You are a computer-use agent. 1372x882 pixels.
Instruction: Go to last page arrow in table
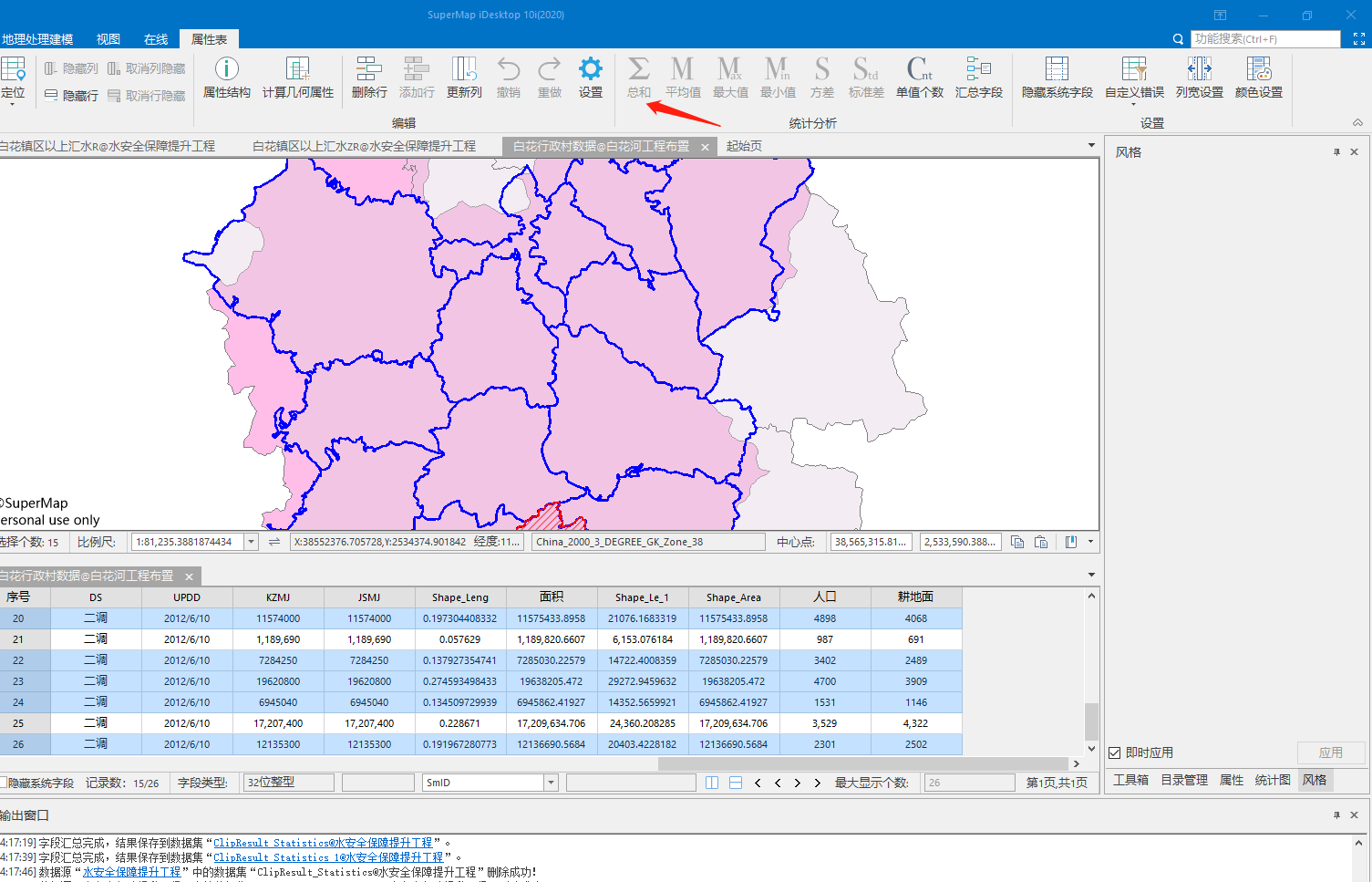[x=818, y=783]
